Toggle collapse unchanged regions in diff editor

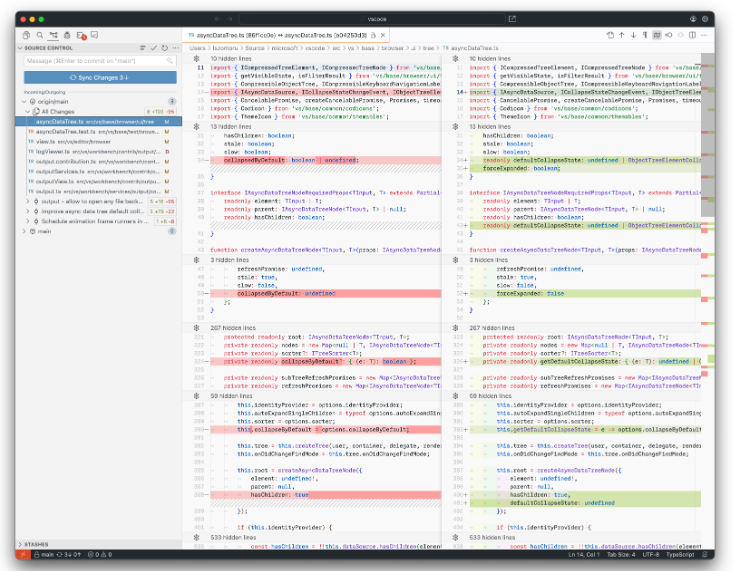(x=657, y=34)
